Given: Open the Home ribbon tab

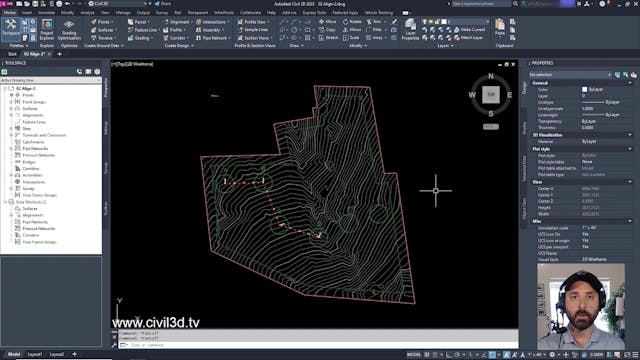Looking at the screenshot, I should tap(9, 13).
